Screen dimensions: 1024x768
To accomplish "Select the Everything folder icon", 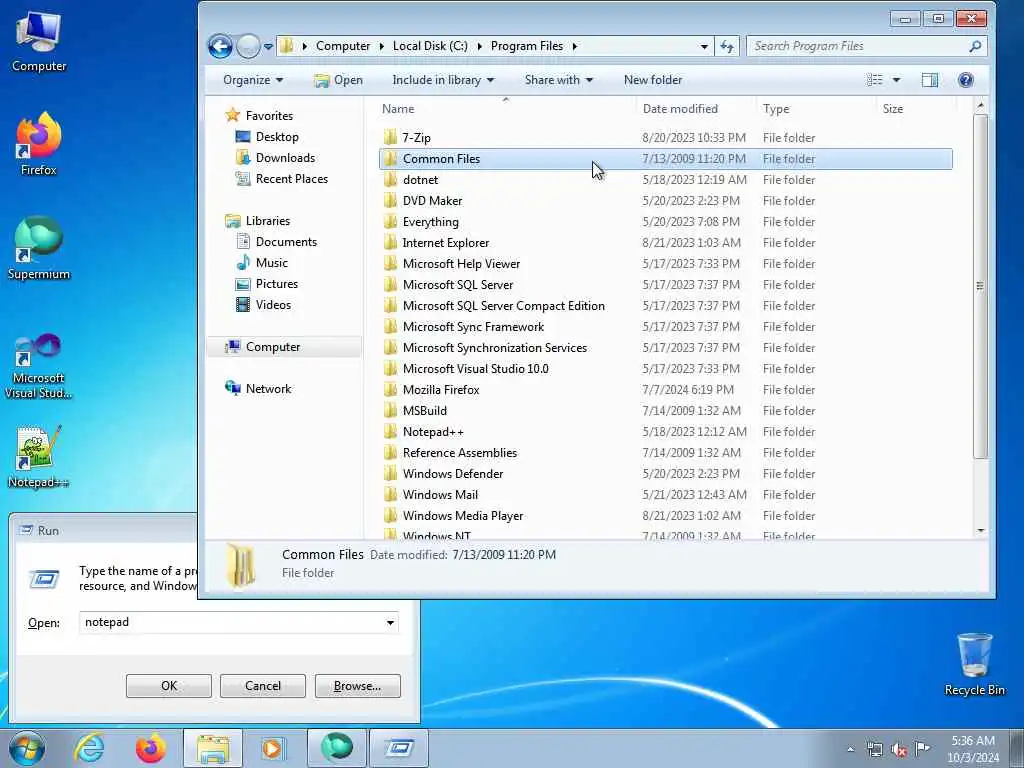I will (x=390, y=221).
